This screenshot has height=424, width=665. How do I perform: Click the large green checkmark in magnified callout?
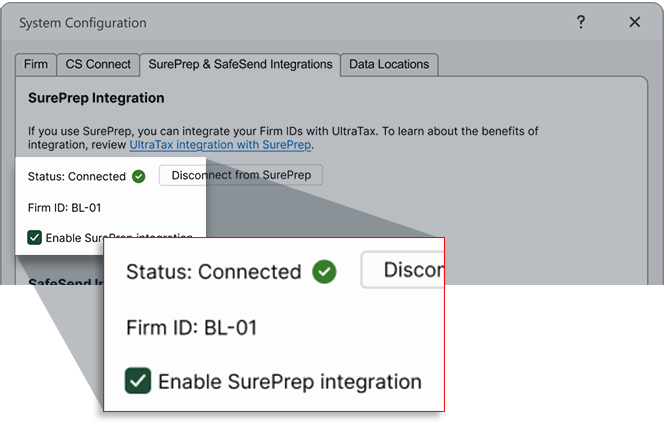(323, 271)
